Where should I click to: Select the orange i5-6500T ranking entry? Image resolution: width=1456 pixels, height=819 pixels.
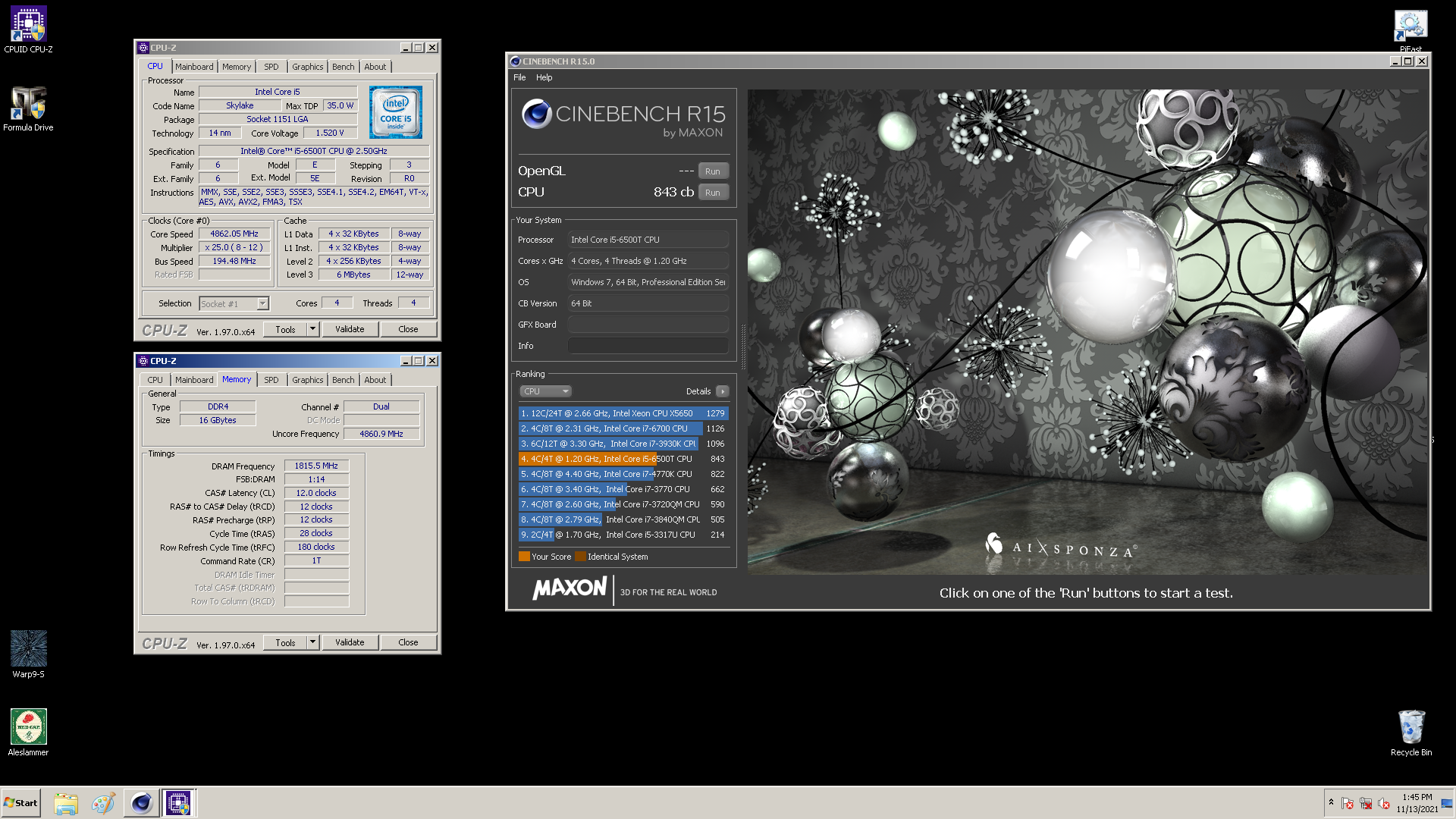(x=623, y=459)
